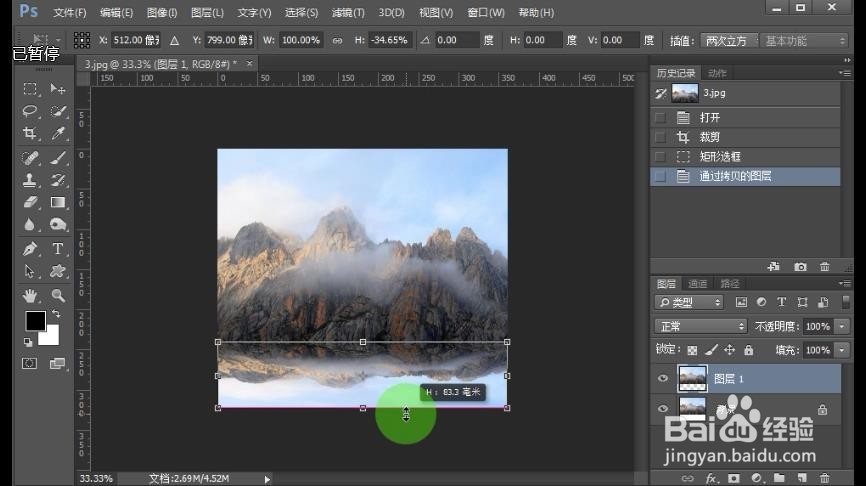
Task: Select the Crop tool in toolbox
Action: [30, 133]
